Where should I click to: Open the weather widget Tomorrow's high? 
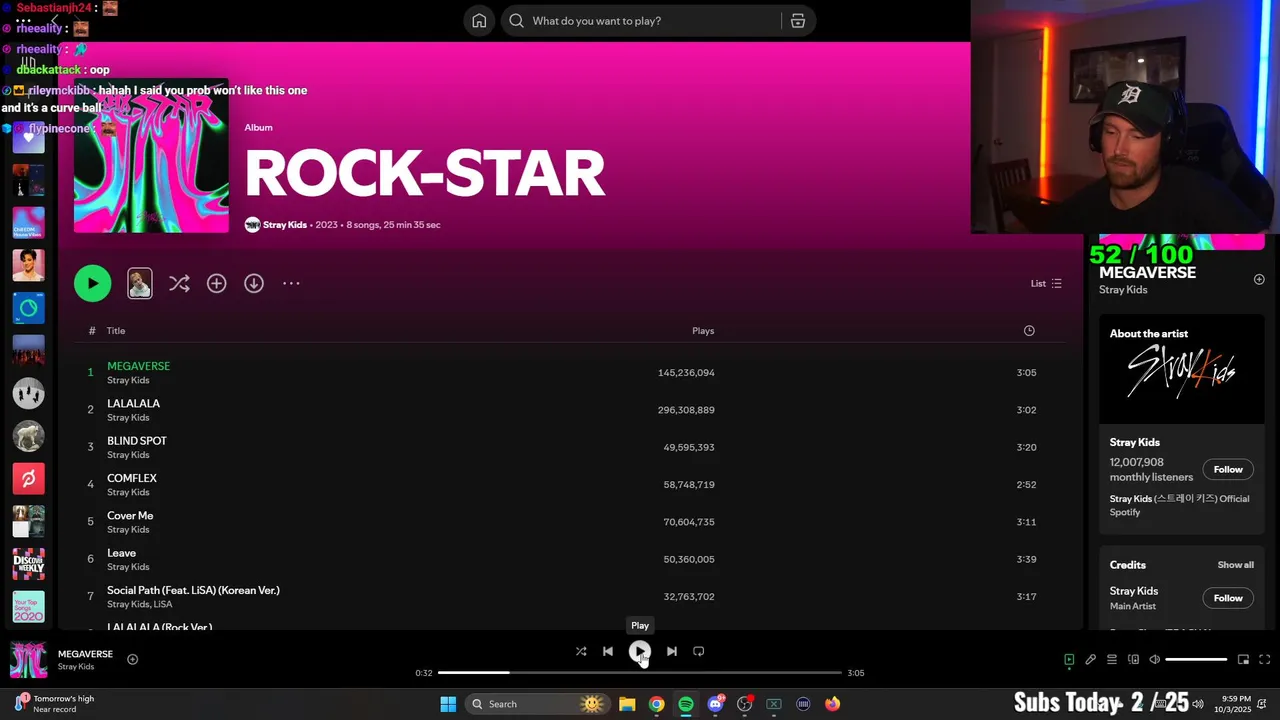[55, 704]
